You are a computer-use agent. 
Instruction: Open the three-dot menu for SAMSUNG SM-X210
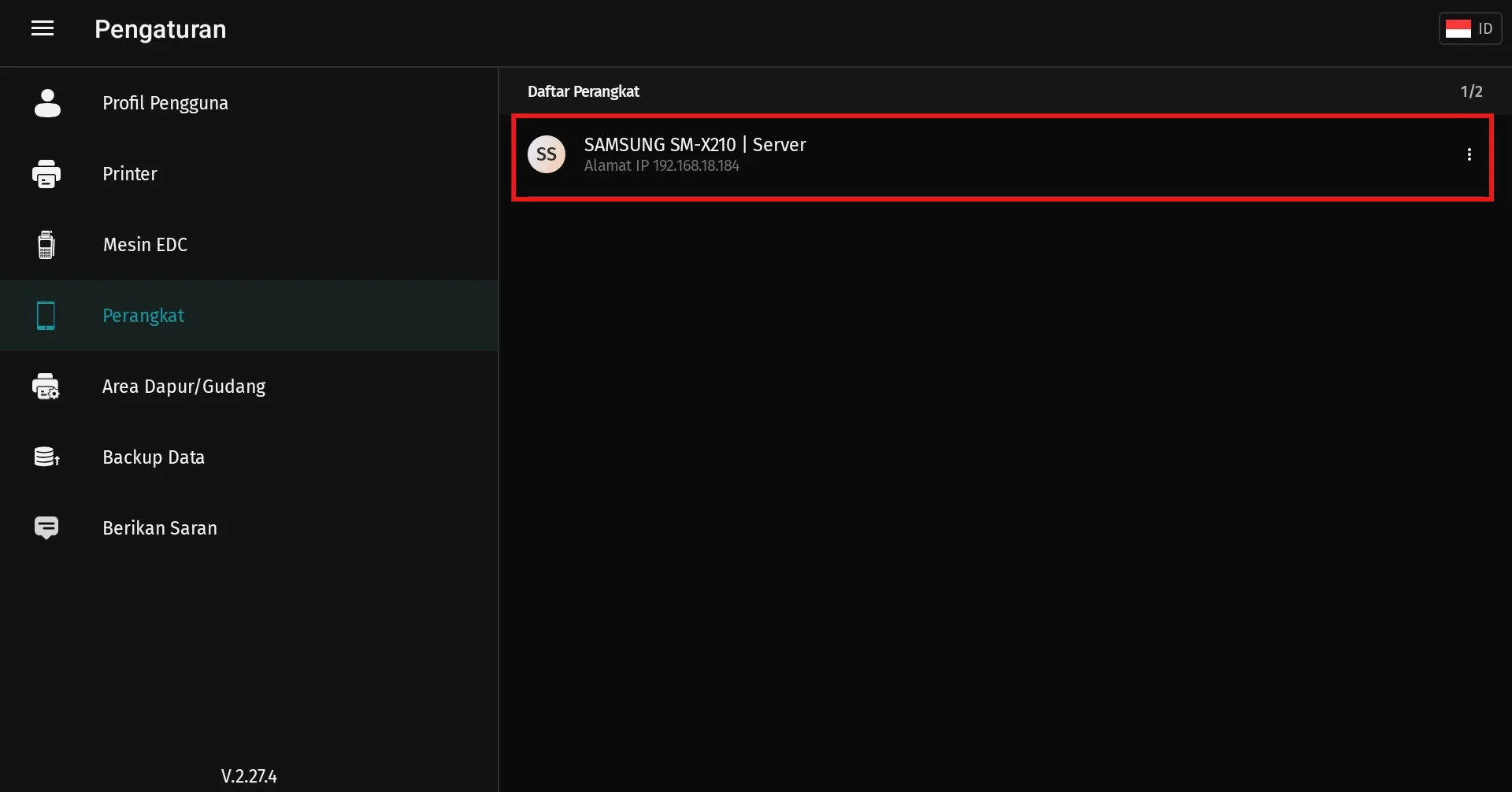pos(1469,154)
